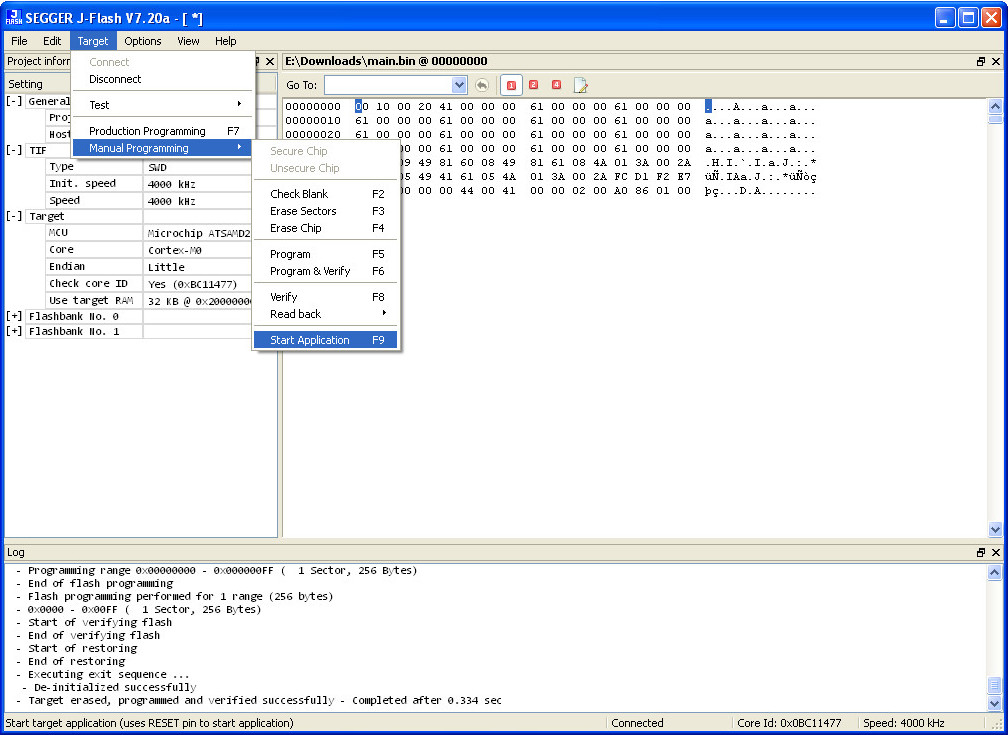Click Log scrollbar up arrow
The image size is (1008, 735).
994,572
